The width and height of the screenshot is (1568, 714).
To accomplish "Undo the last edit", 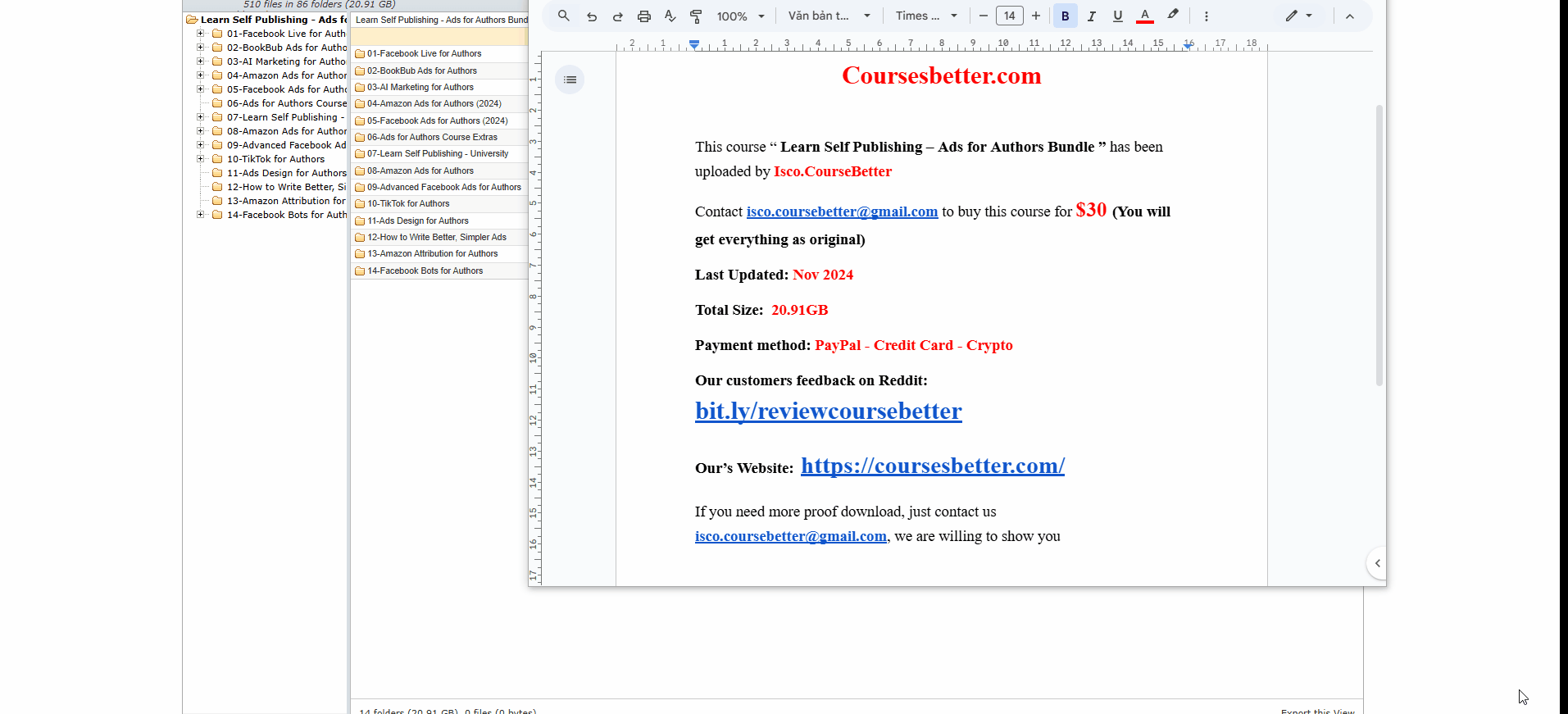I will coord(591,16).
